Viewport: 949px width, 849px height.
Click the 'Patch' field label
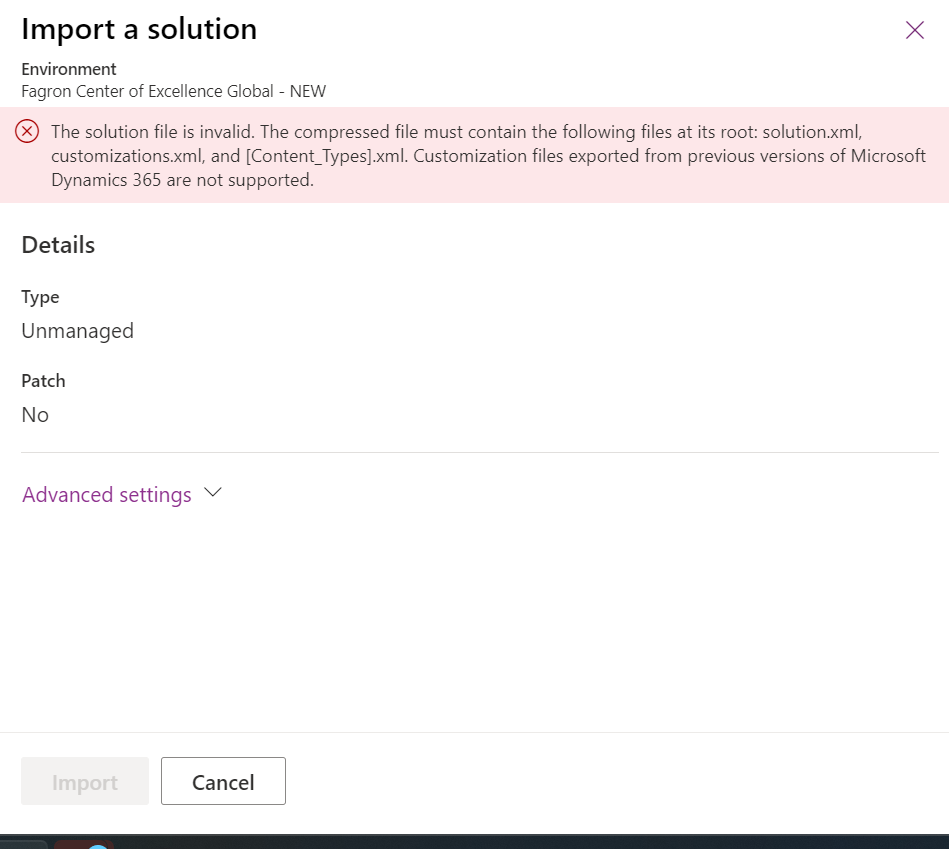point(43,381)
